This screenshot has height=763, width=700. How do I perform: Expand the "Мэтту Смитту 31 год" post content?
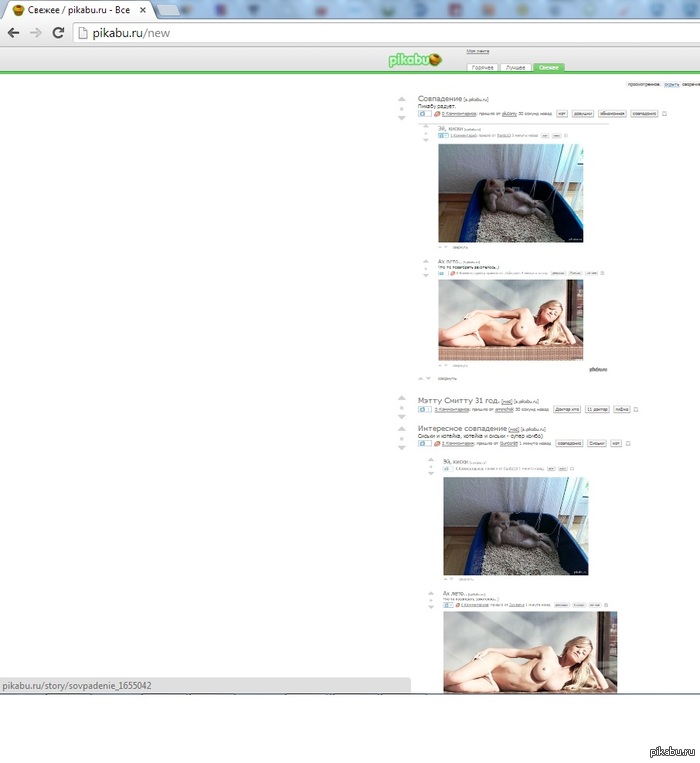tap(424, 409)
